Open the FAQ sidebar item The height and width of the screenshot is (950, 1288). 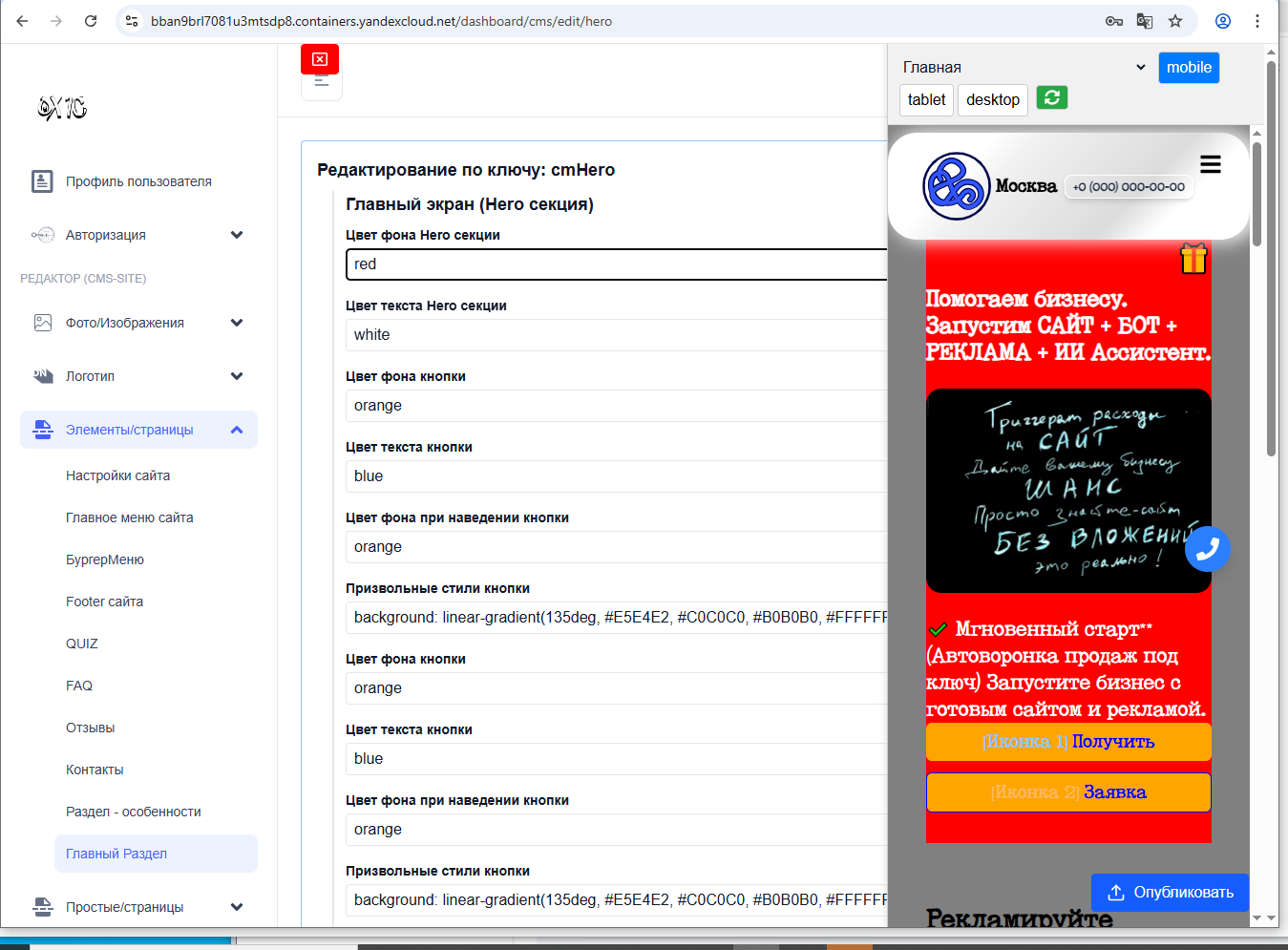[x=79, y=686]
